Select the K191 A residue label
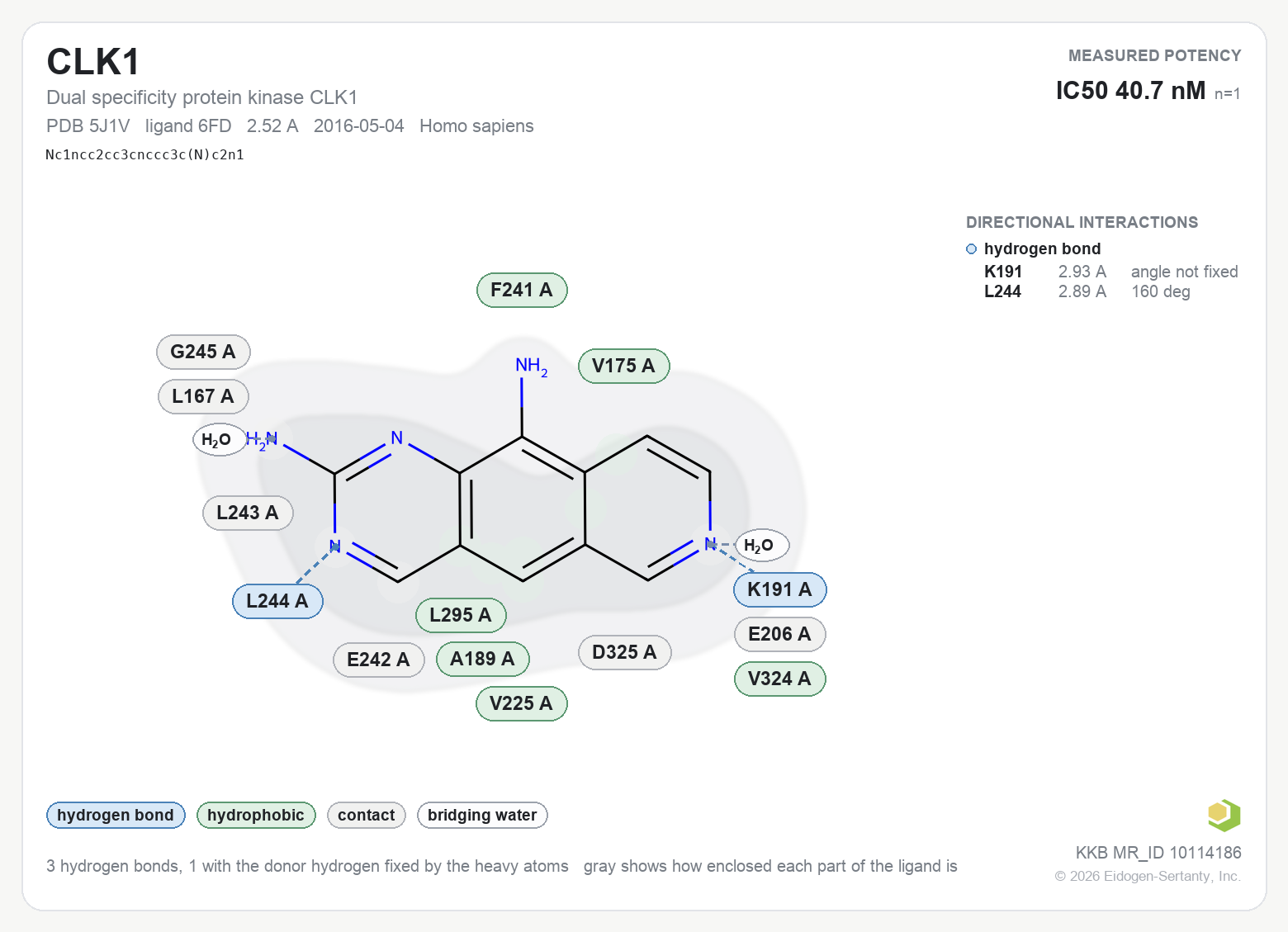This screenshot has height=932, width=1288. (x=779, y=589)
